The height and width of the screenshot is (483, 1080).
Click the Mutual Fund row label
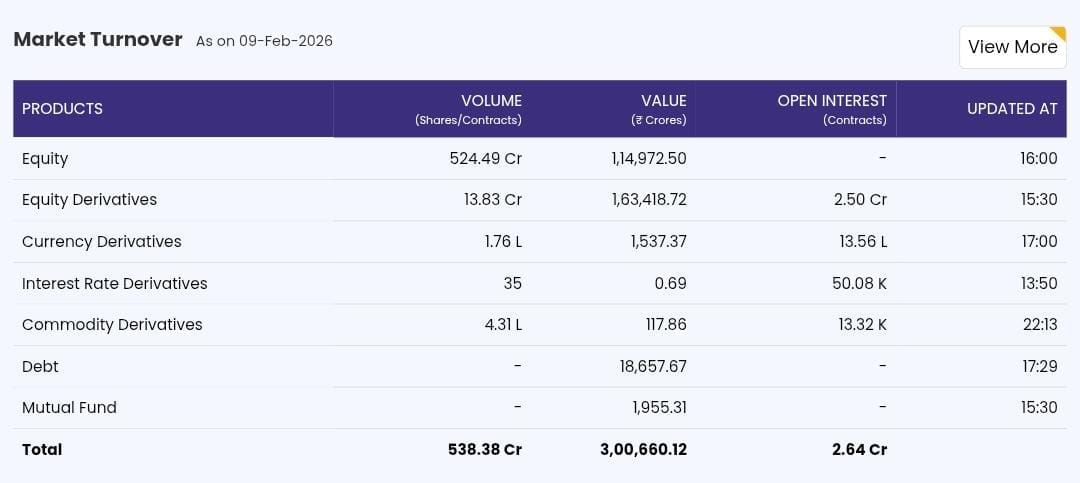click(69, 408)
